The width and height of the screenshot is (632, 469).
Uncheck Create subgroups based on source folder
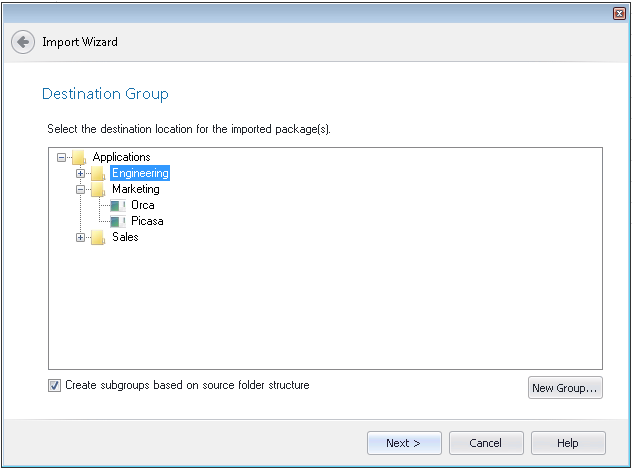point(54,385)
